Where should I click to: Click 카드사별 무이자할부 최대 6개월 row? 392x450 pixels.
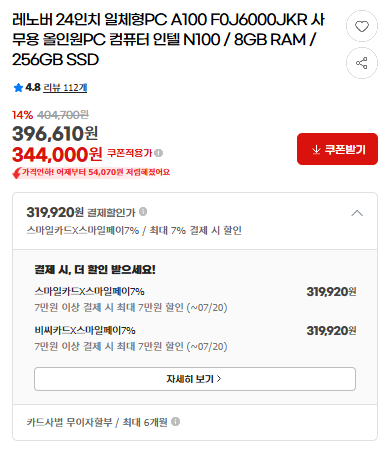tap(195, 422)
